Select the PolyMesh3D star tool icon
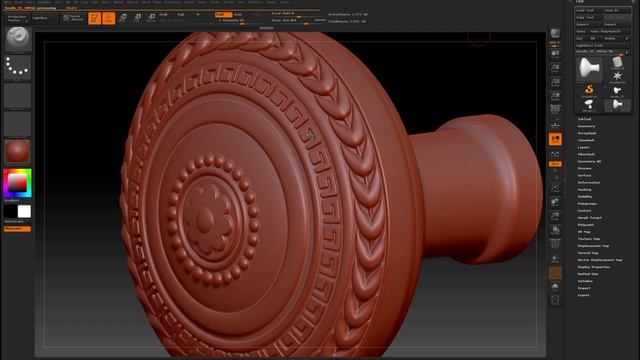 (617, 76)
